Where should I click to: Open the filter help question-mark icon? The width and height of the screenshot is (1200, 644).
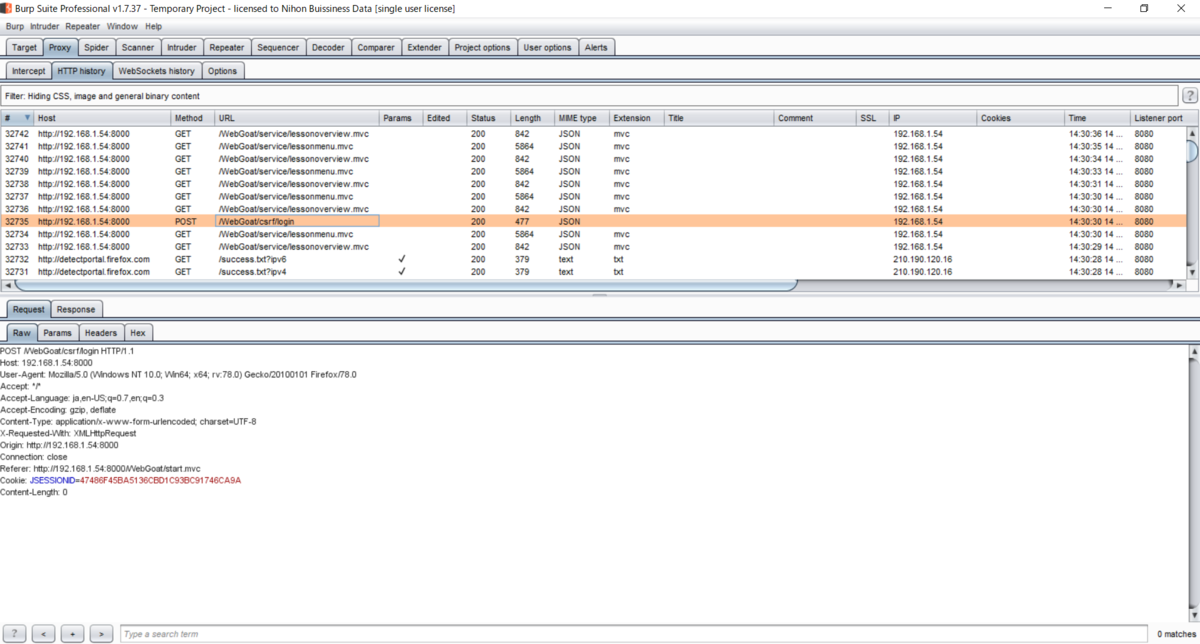pos(1190,96)
